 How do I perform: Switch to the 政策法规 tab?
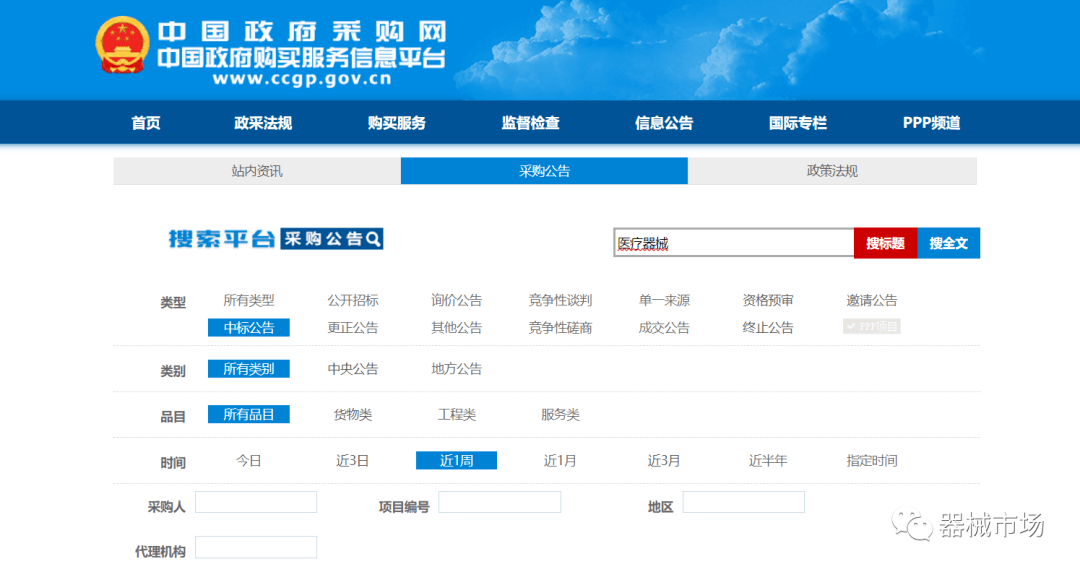click(x=832, y=171)
